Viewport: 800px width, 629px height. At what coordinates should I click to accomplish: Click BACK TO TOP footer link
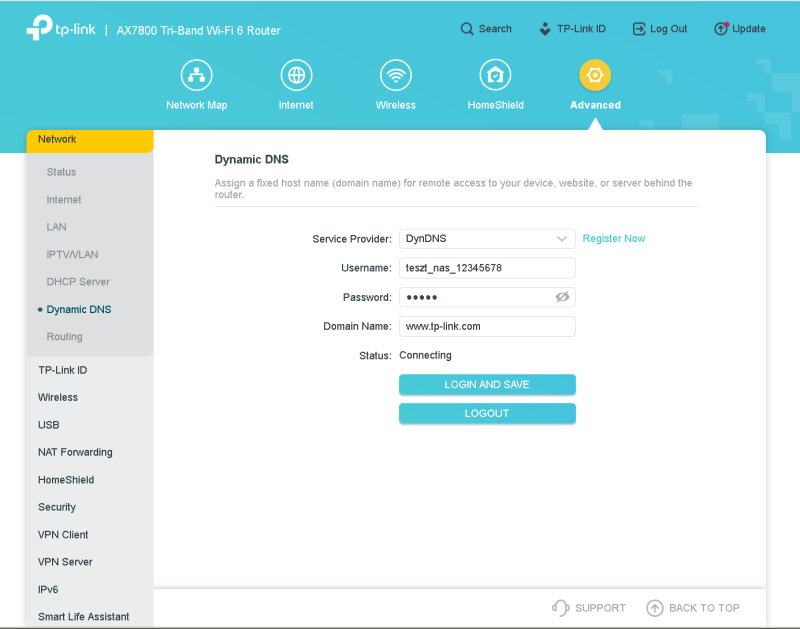704,608
